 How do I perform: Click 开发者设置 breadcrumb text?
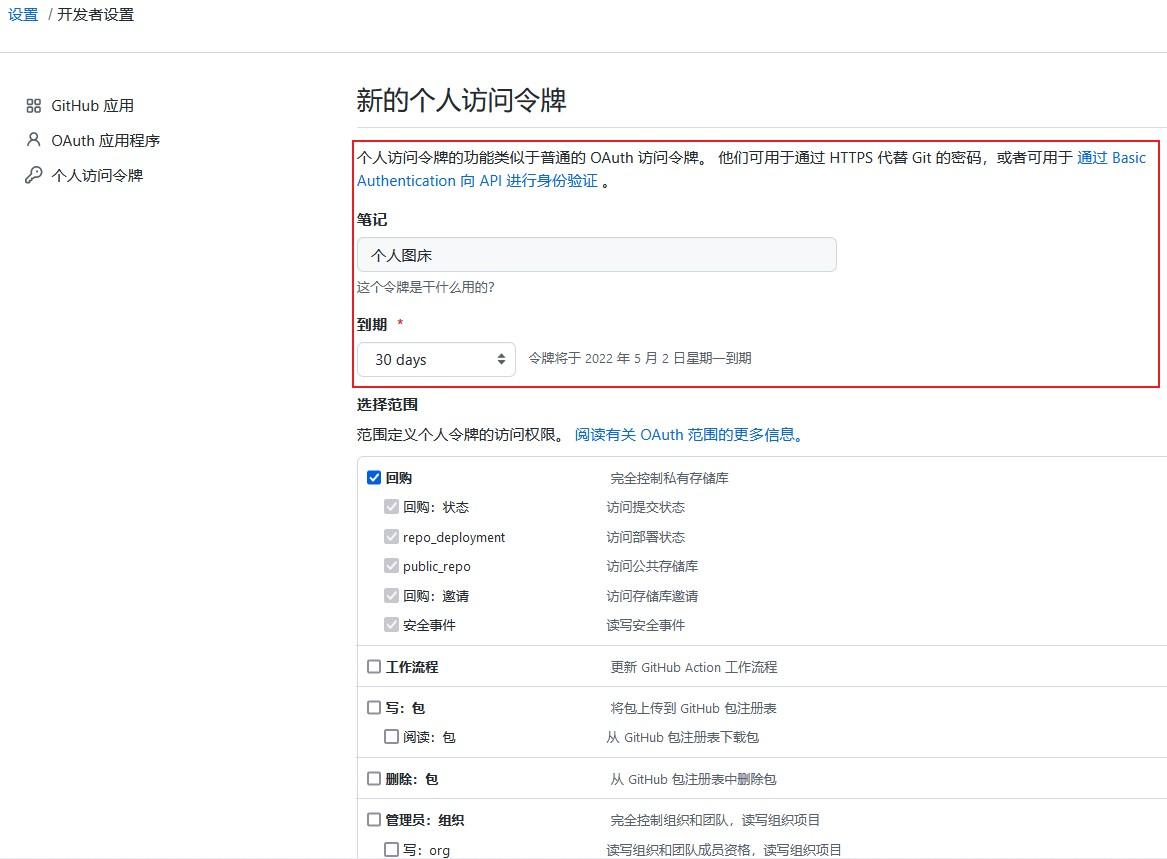click(96, 15)
